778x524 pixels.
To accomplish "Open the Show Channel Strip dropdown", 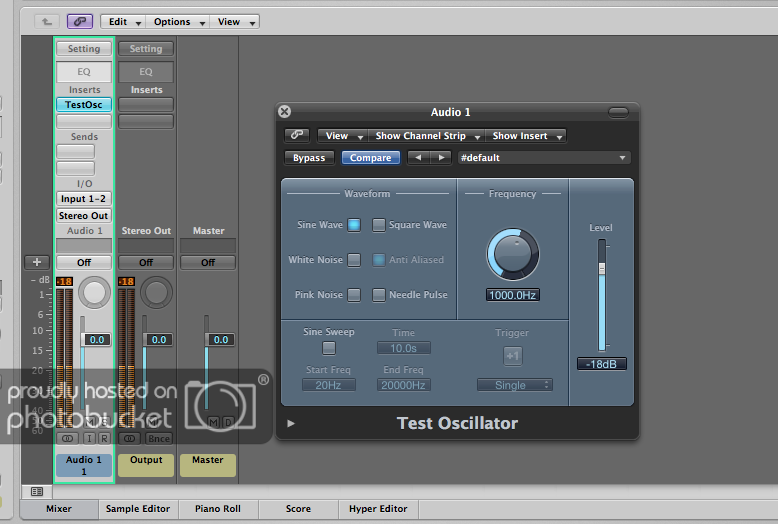I will point(428,136).
